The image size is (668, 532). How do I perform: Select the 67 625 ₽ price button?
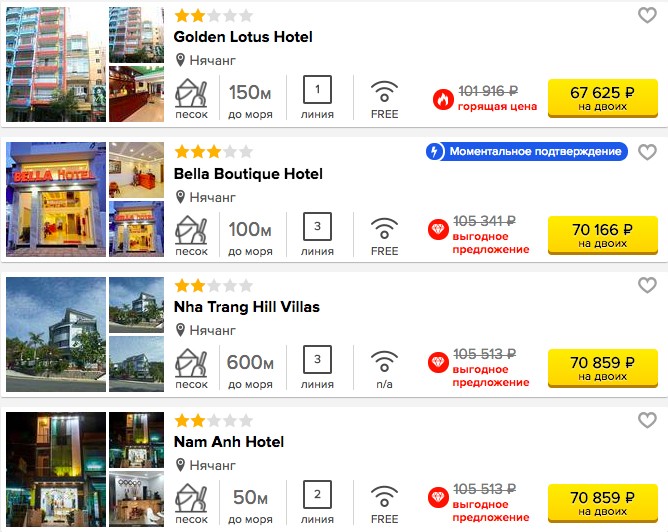(602, 98)
